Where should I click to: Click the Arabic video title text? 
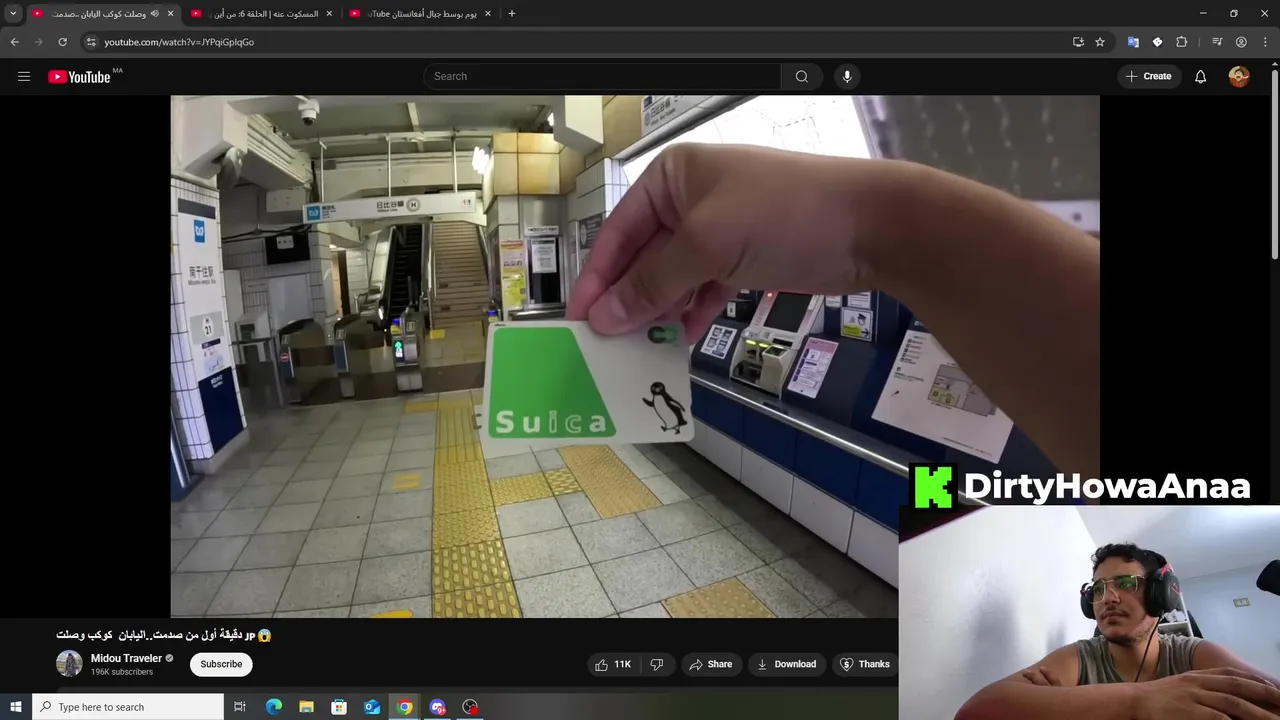pos(164,635)
